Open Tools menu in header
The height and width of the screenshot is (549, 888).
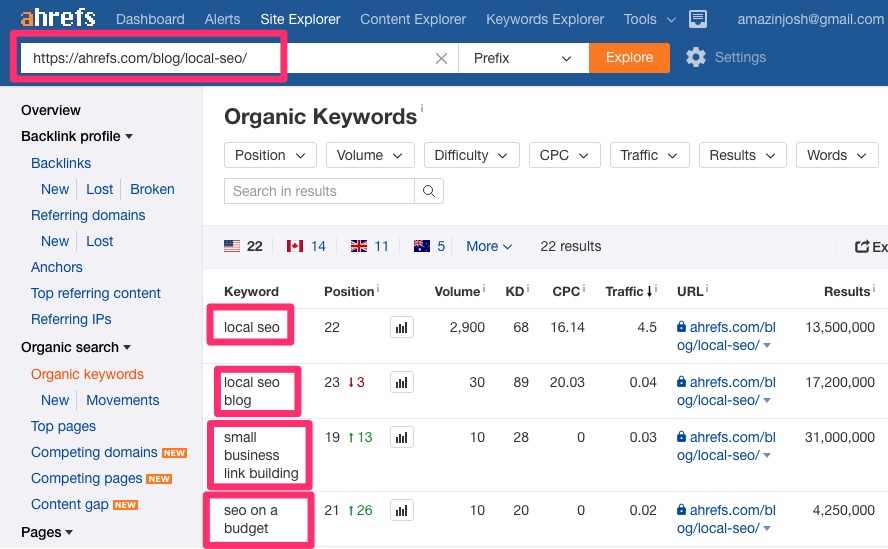650,19
